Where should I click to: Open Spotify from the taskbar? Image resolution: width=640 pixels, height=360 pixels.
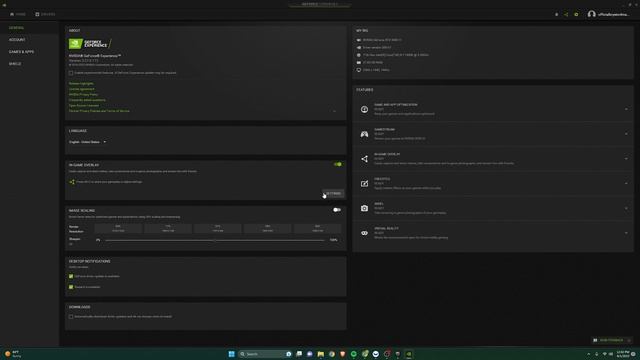coord(353,354)
